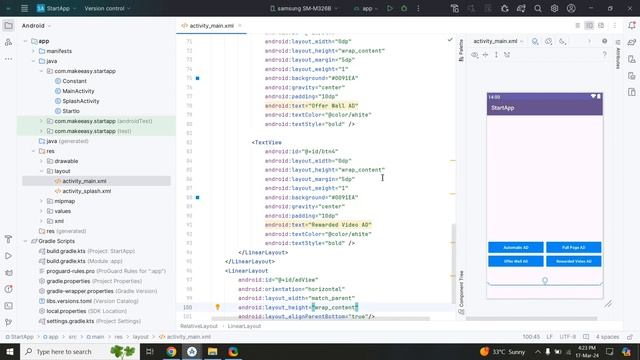Switch editor to Split view
The width and height of the screenshot is (640, 360).
[589, 26]
